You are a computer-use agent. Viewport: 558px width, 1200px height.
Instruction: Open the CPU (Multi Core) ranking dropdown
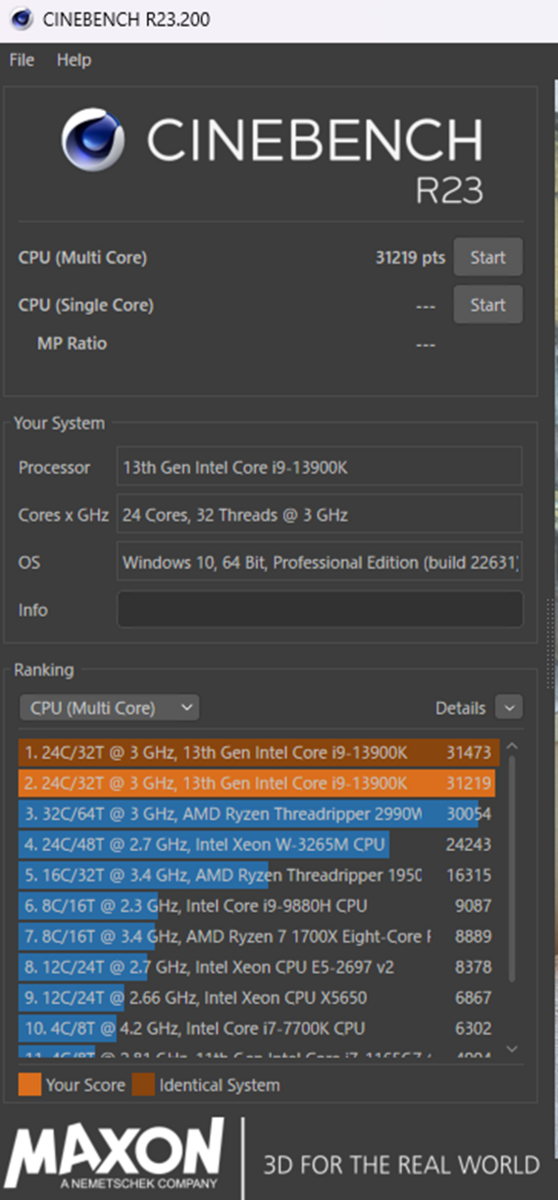pos(109,708)
